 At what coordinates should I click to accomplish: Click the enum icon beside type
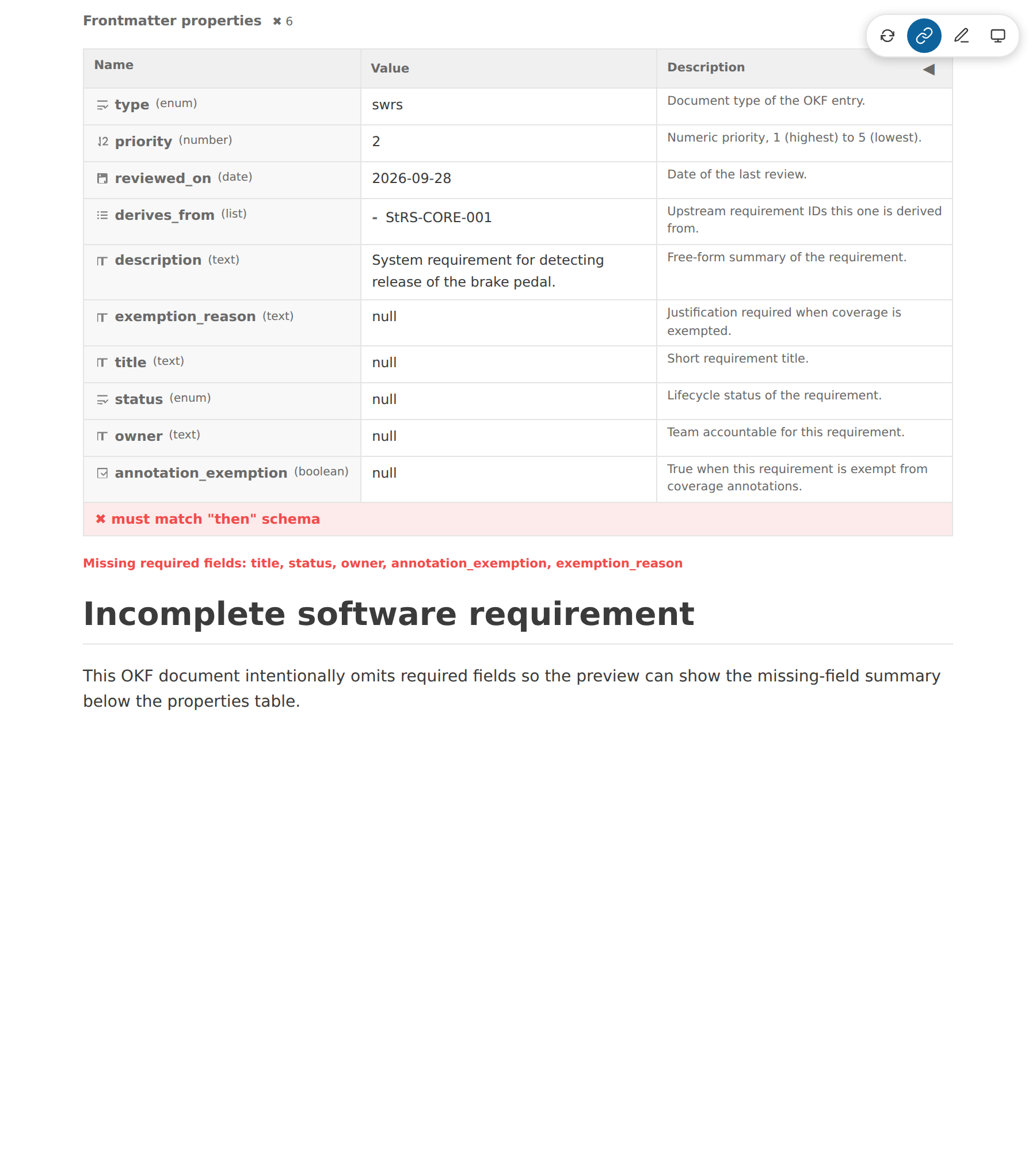tap(102, 105)
